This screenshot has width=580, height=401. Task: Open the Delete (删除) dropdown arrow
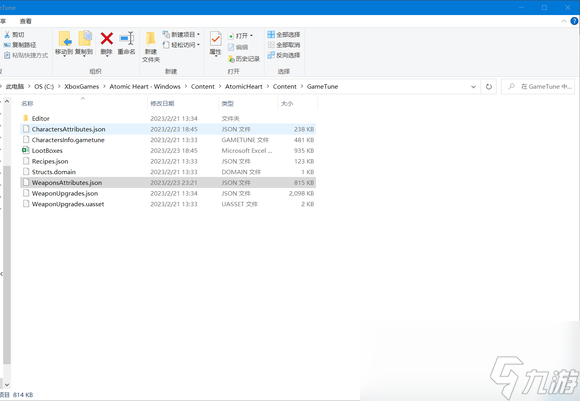tap(107, 56)
